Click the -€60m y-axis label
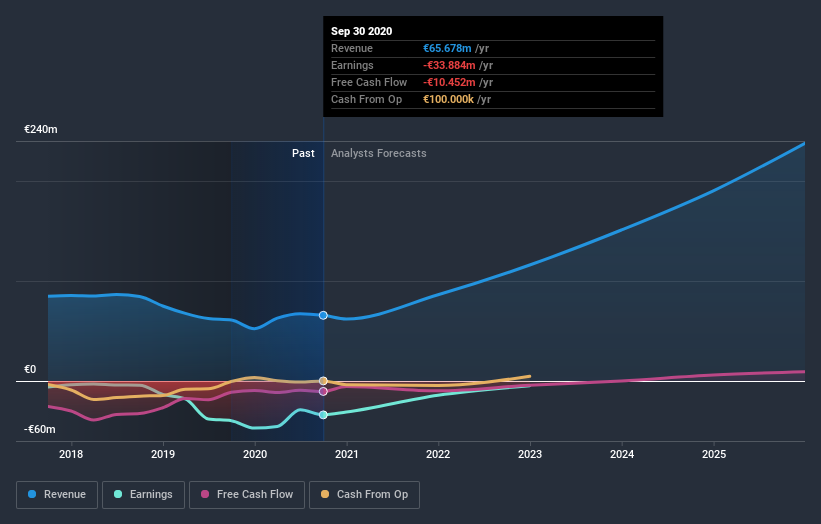 [x=40, y=429]
